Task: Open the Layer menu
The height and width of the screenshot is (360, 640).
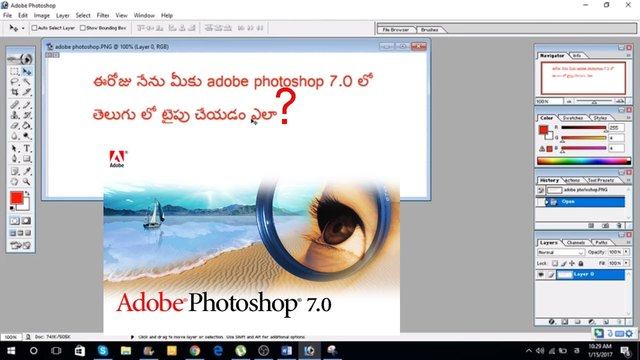Action: [x=62, y=16]
